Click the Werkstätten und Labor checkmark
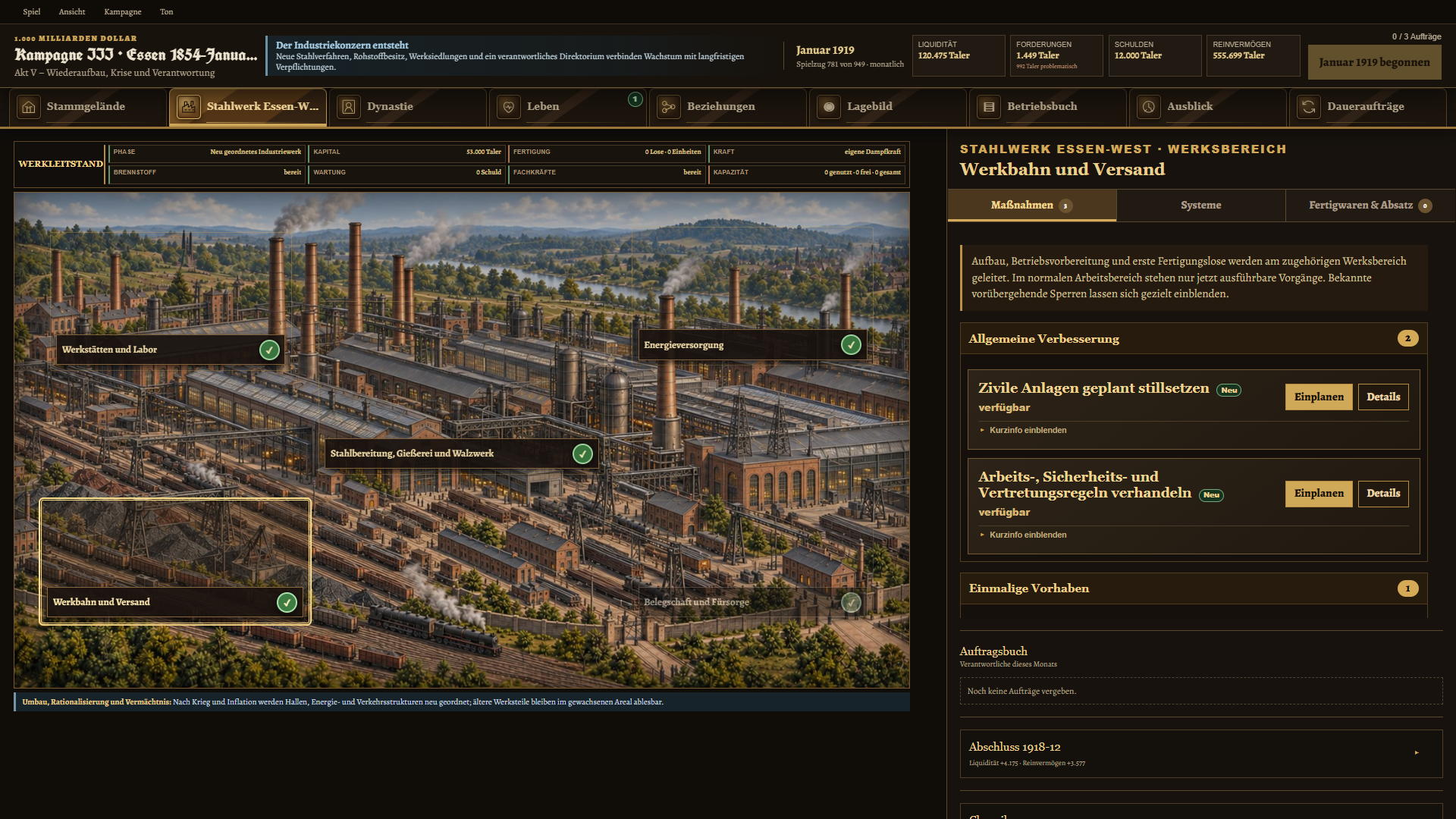Image resolution: width=1456 pixels, height=819 pixels. click(x=269, y=350)
